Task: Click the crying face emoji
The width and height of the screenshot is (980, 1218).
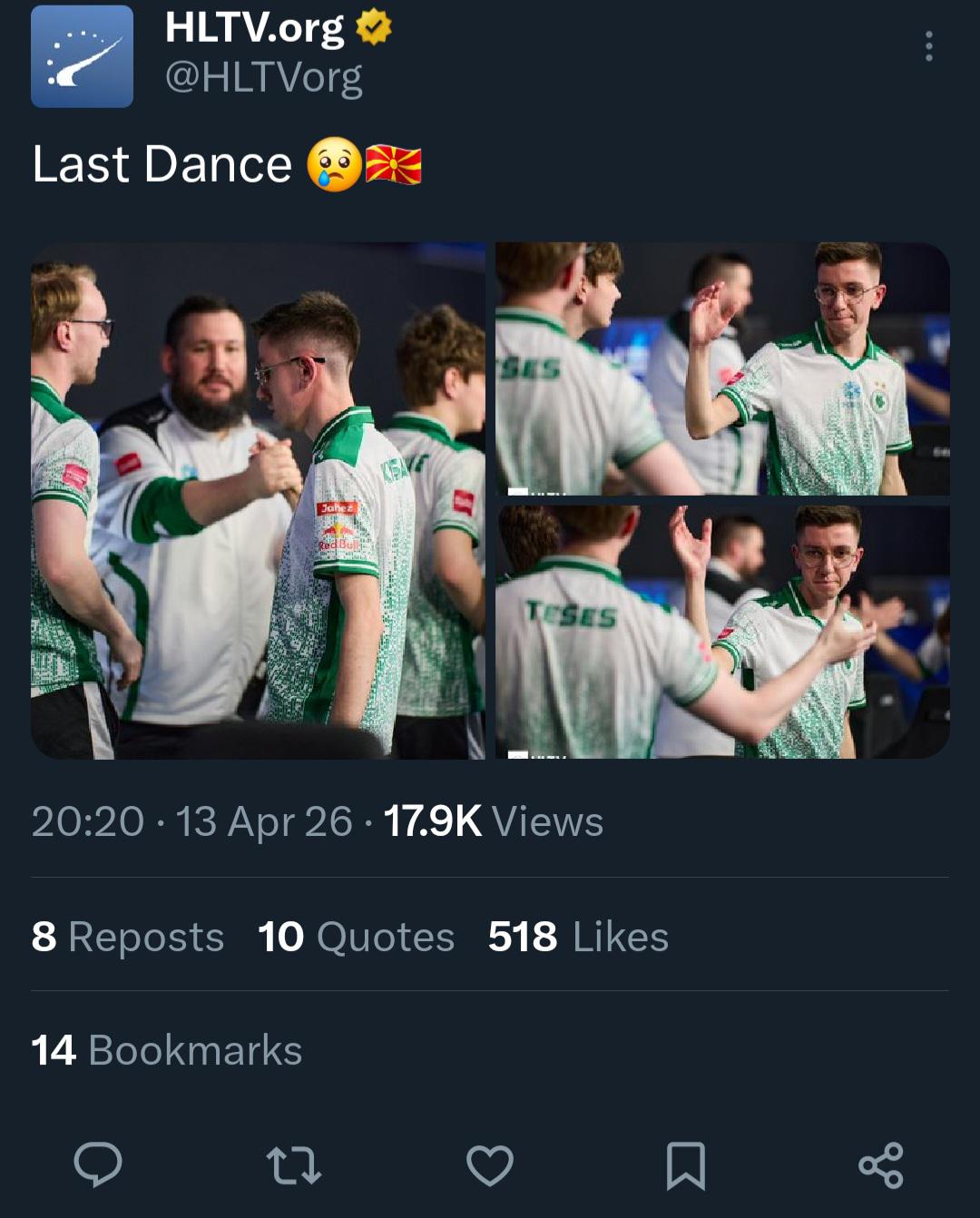Action: [x=334, y=165]
